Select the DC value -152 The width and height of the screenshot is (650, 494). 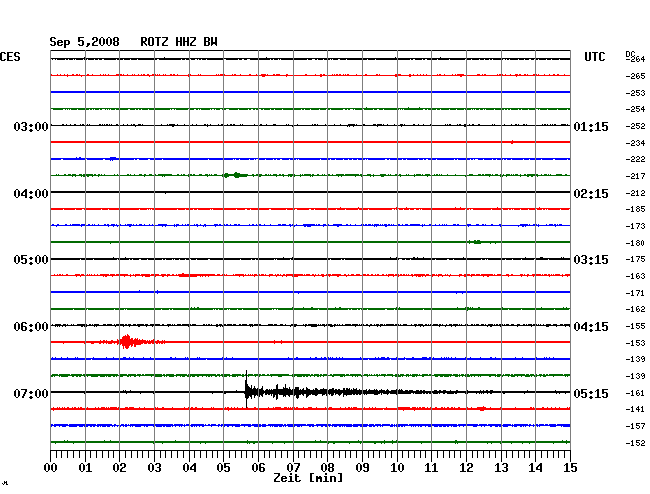pyautogui.click(x=635, y=443)
